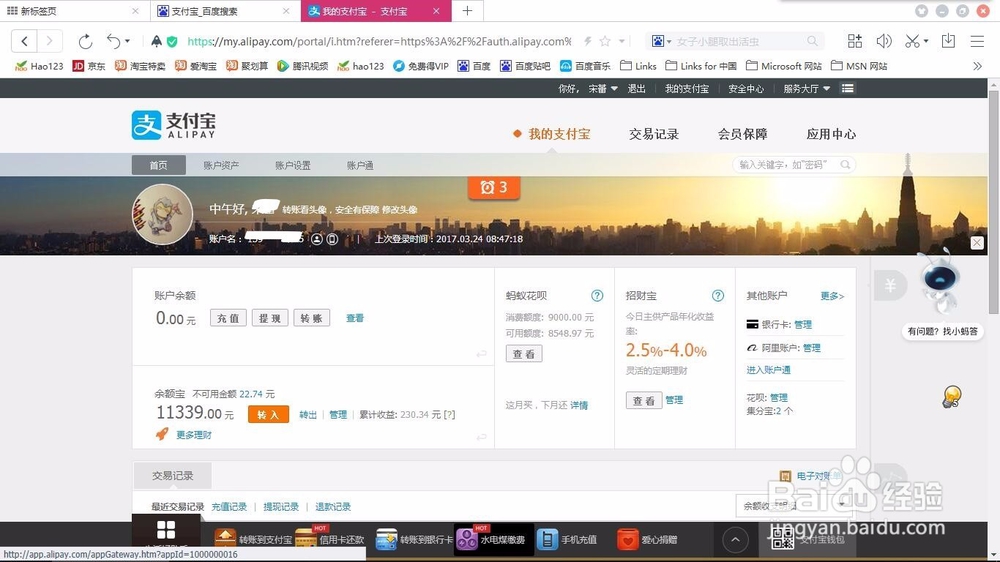The height and width of the screenshot is (562, 1000).
Task: Open app grid icon in bottom bar
Action: point(166,530)
